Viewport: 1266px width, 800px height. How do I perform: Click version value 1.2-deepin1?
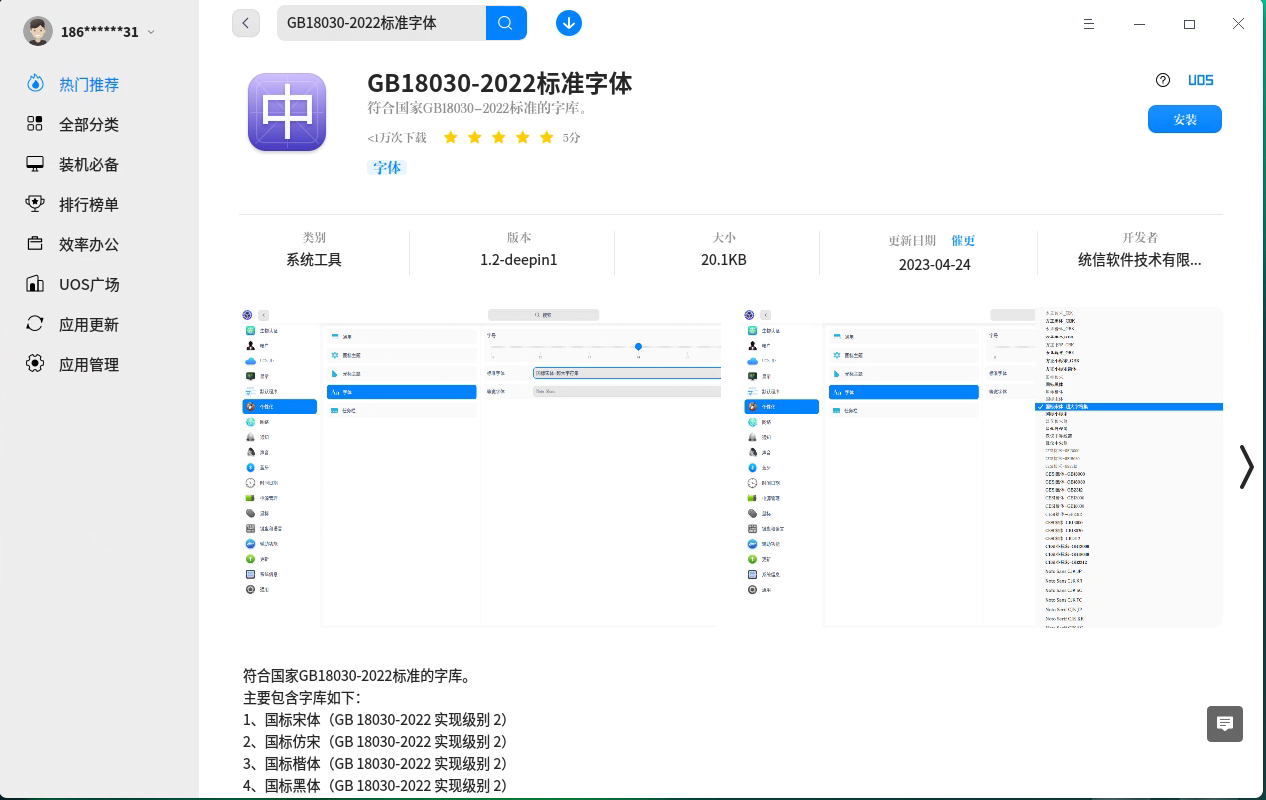click(519, 260)
